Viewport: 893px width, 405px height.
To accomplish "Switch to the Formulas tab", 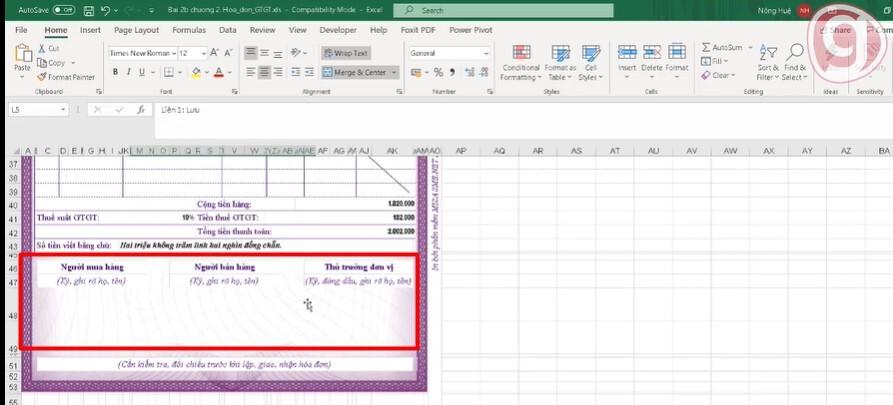I will (189, 30).
